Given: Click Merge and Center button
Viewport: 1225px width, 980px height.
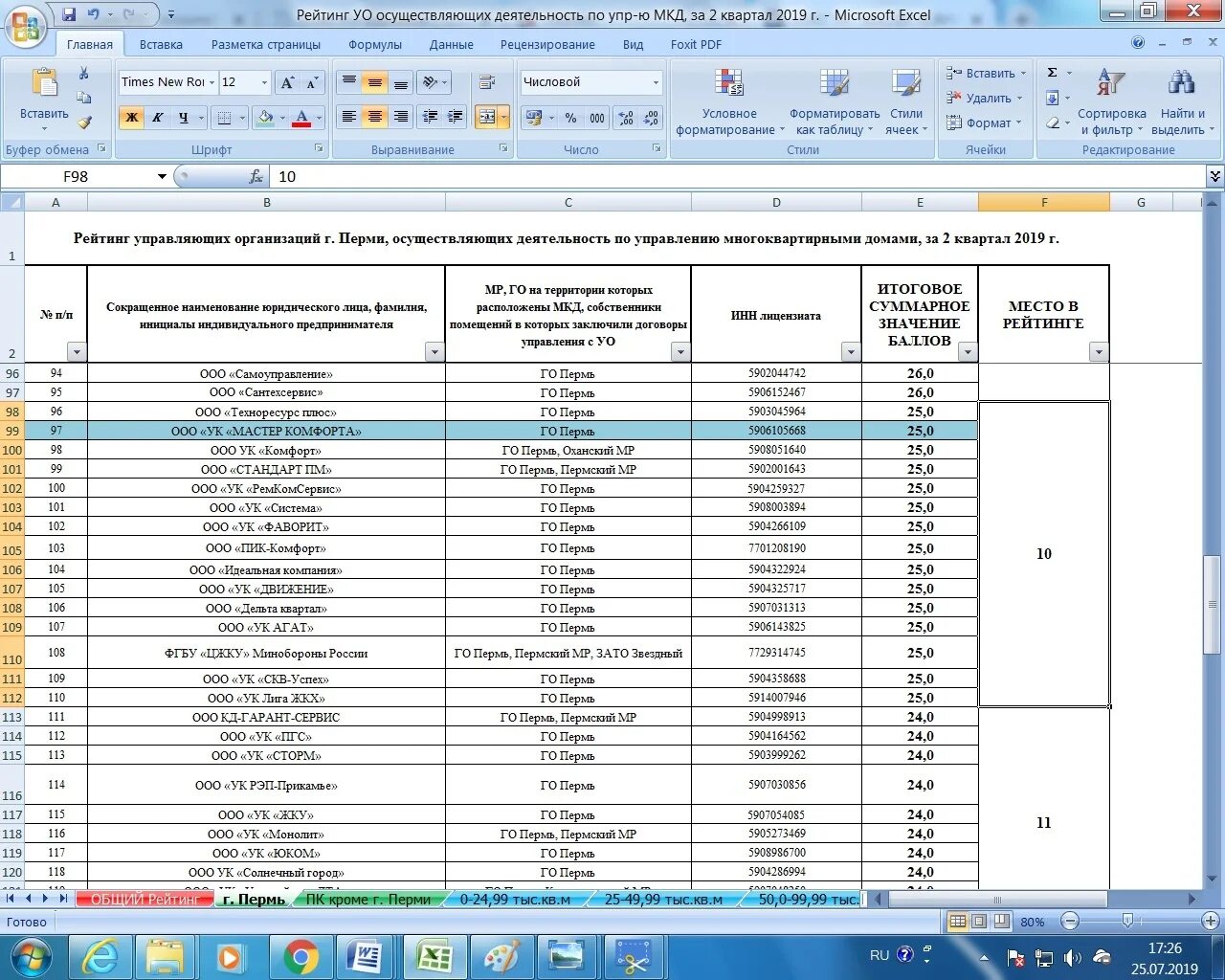Looking at the screenshot, I should [487, 117].
